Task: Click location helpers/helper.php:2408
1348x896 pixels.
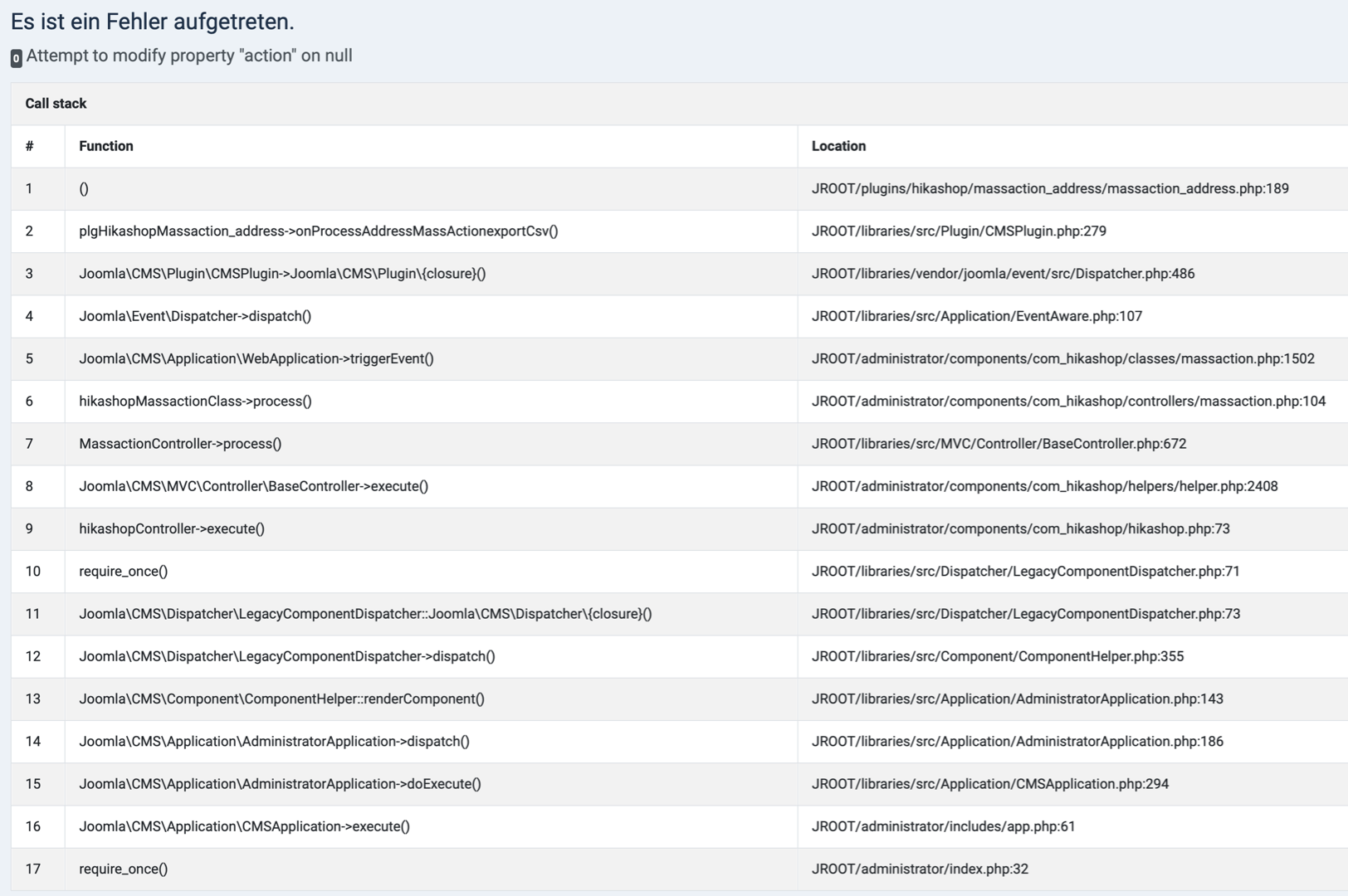Action: (1044, 486)
